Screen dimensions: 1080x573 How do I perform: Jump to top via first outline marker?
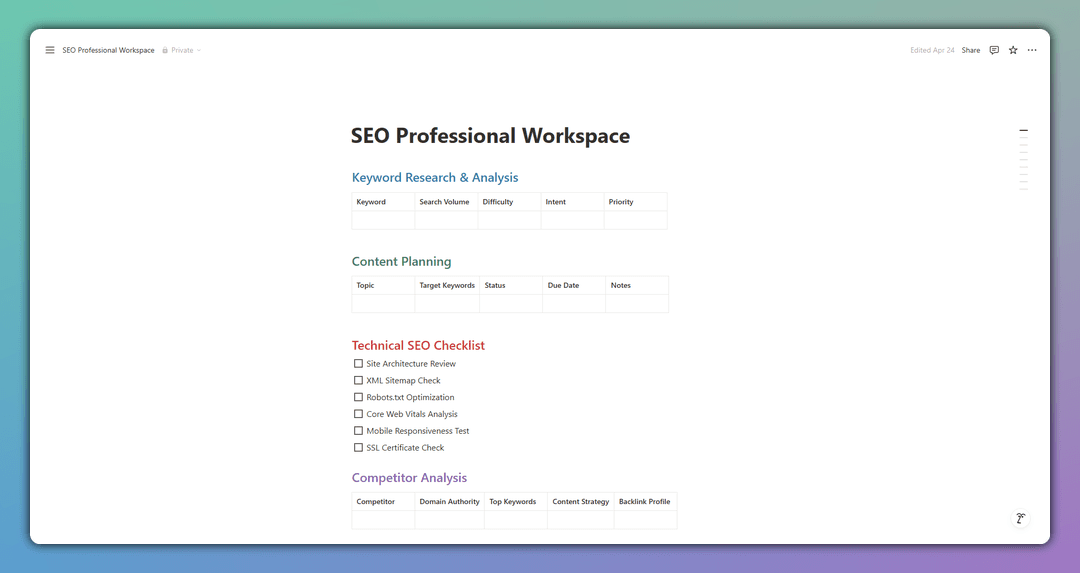pos(1023,131)
